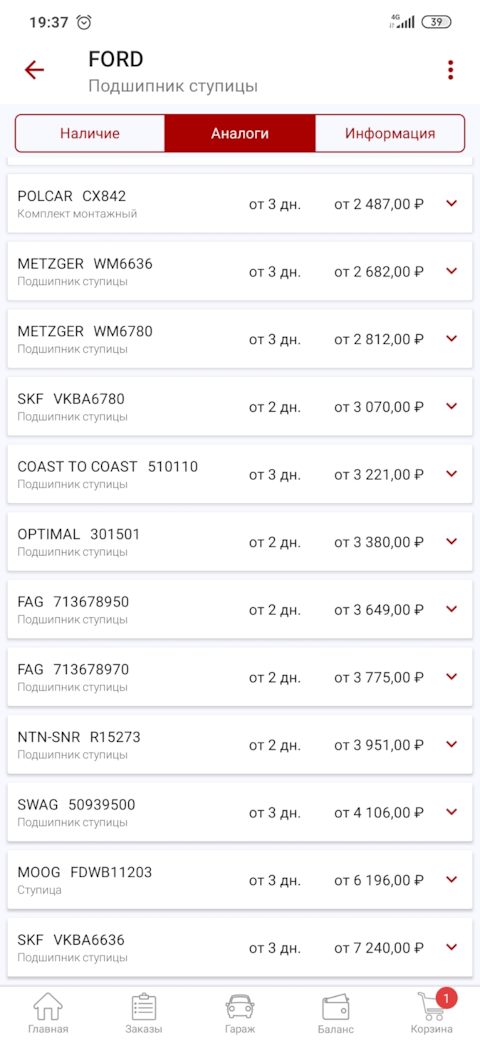Expand the POLCAR CX842 row chevron

tap(452, 203)
